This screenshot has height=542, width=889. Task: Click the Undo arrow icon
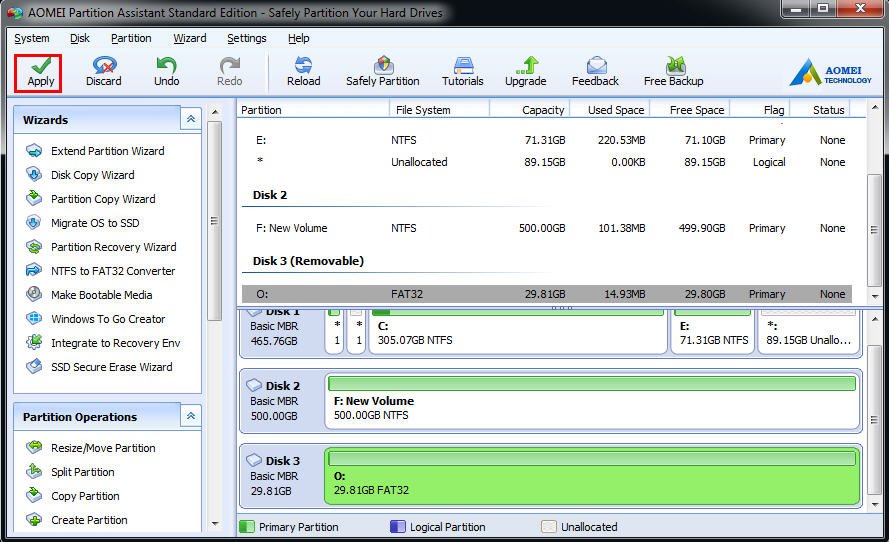[x=166, y=65]
